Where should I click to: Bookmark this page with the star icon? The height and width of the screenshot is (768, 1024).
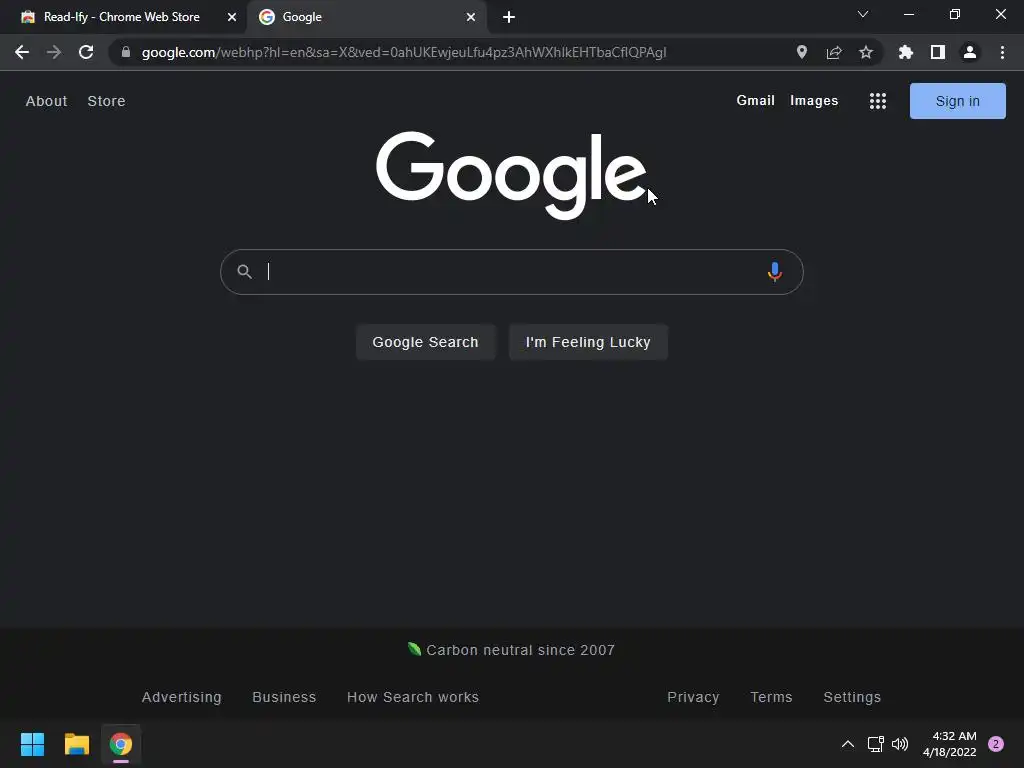click(866, 52)
